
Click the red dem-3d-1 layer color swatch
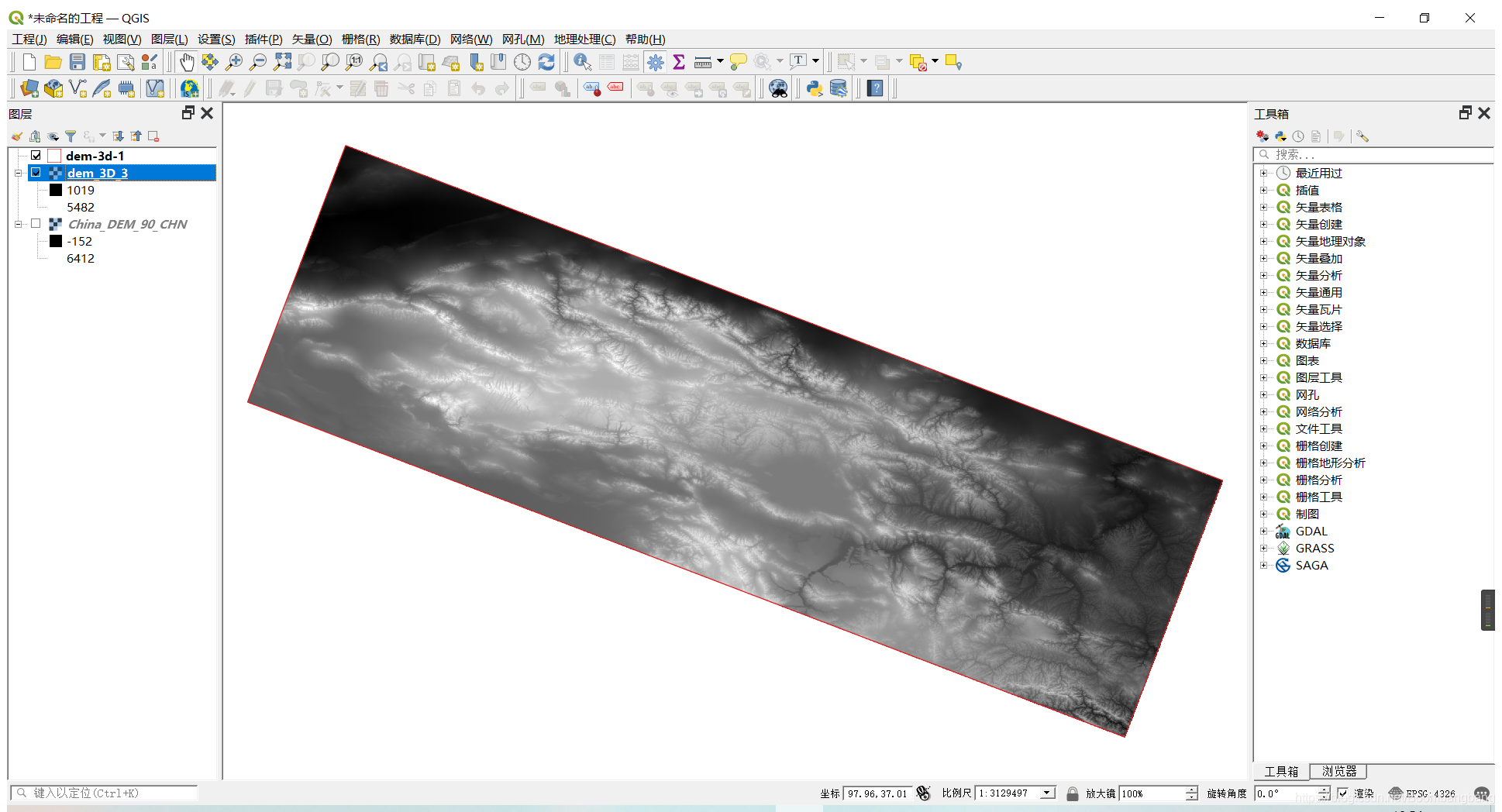point(54,156)
